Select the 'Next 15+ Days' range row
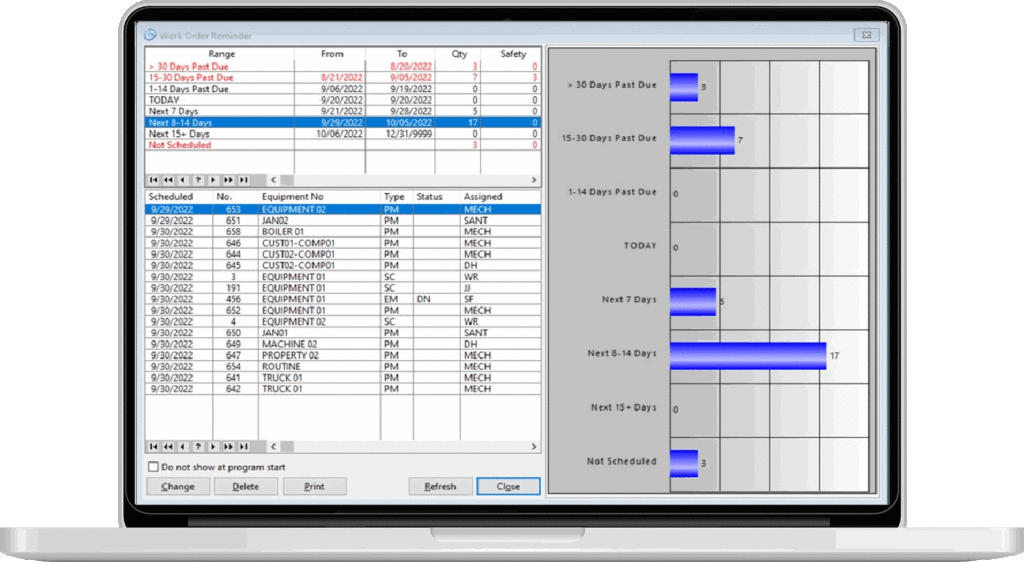This screenshot has height=562, width=1024. tap(343, 133)
